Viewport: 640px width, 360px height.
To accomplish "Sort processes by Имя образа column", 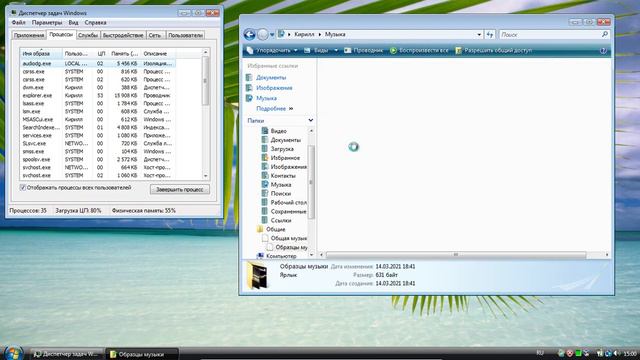I will pos(41,53).
